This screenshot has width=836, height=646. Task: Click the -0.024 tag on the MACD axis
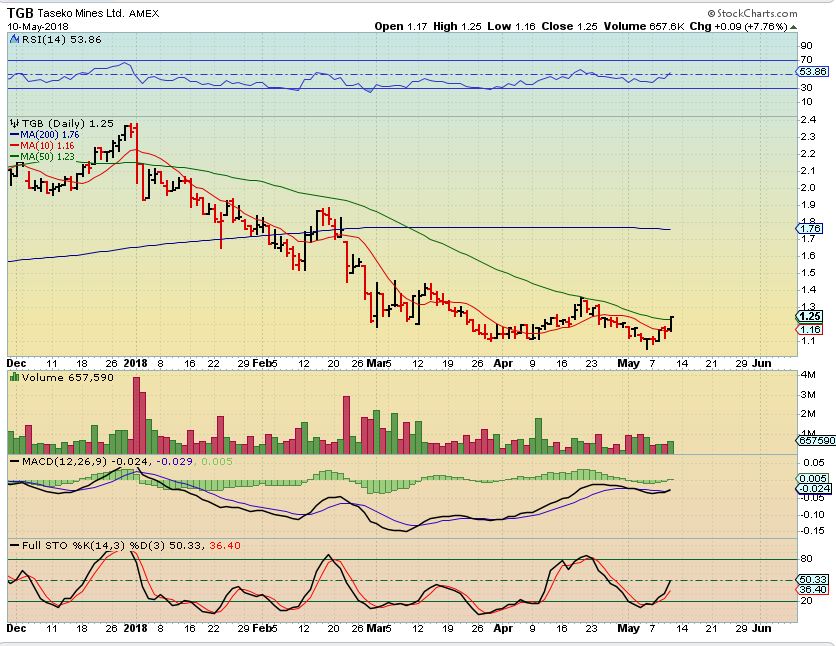(814, 489)
